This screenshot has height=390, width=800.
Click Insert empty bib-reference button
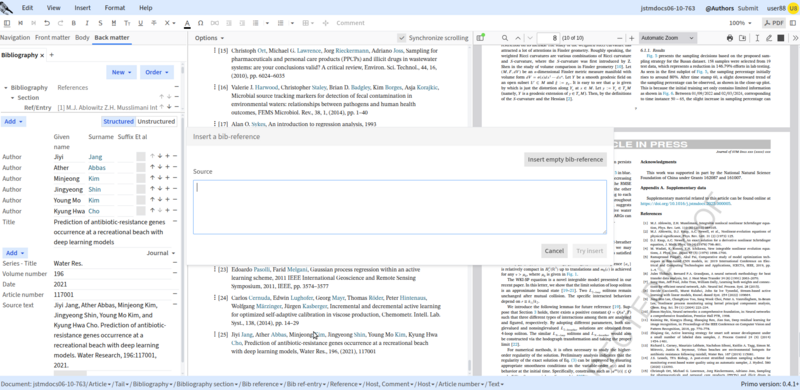coord(565,160)
